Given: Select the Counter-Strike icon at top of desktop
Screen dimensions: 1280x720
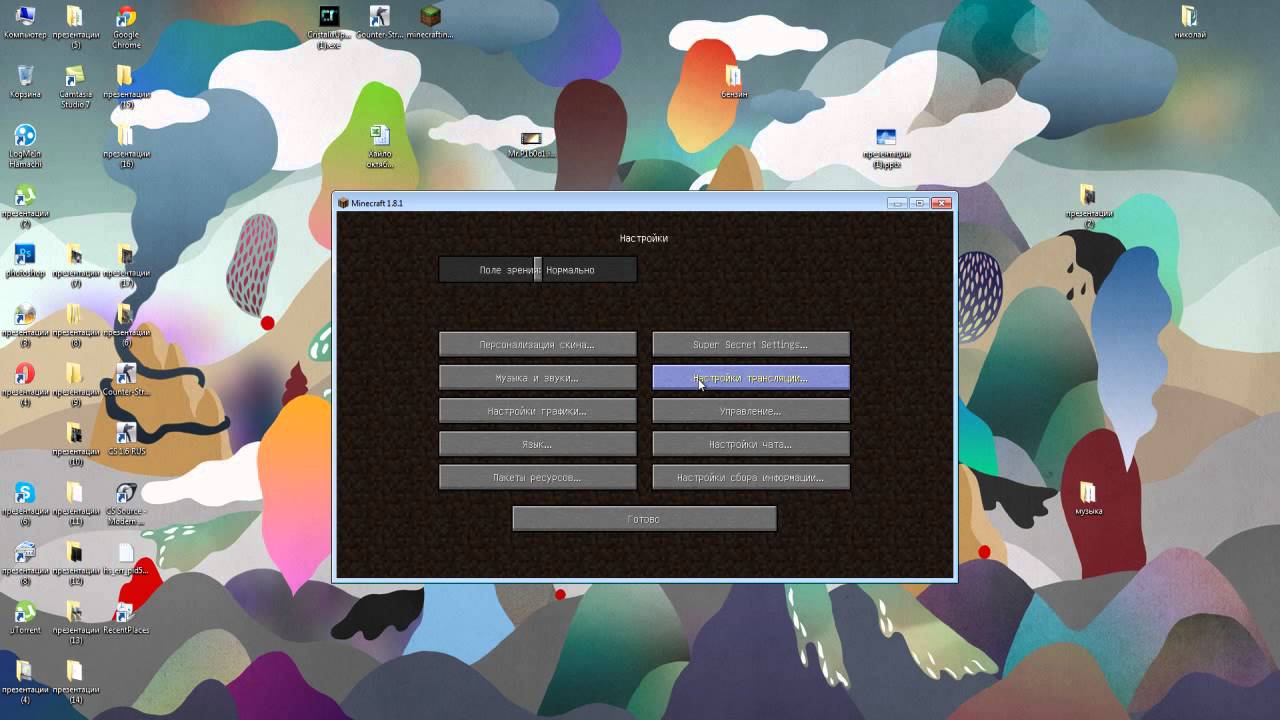Looking at the screenshot, I should pyautogui.click(x=380, y=22).
